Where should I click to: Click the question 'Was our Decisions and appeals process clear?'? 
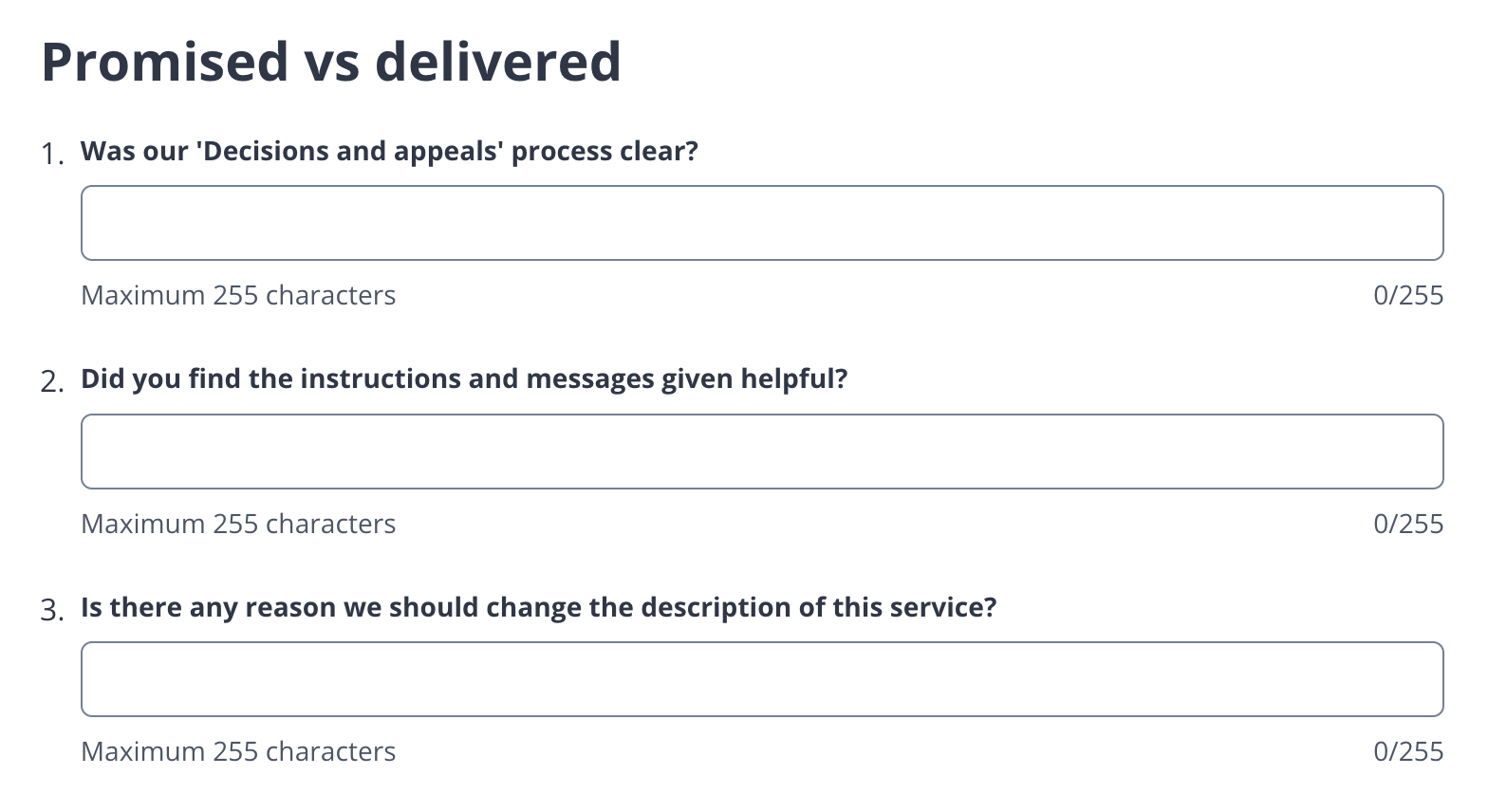[x=388, y=151]
